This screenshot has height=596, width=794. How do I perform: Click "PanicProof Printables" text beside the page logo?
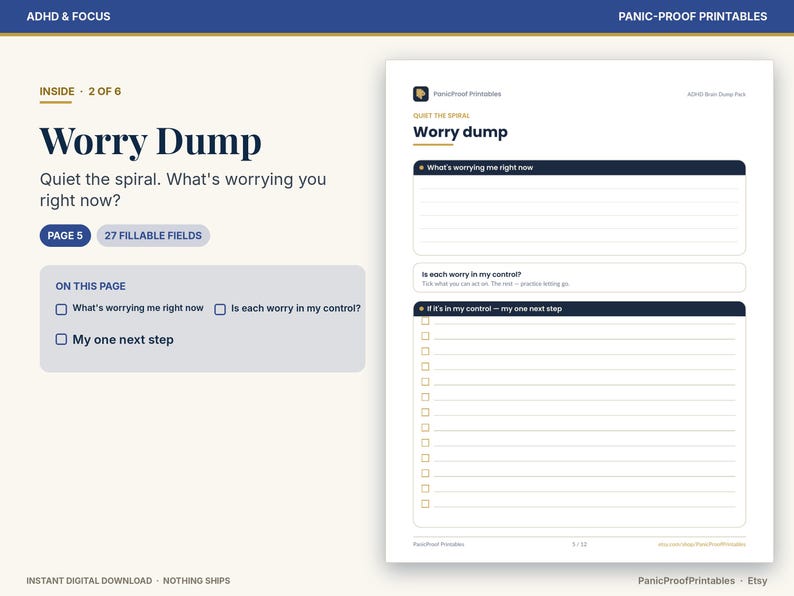[467, 94]
